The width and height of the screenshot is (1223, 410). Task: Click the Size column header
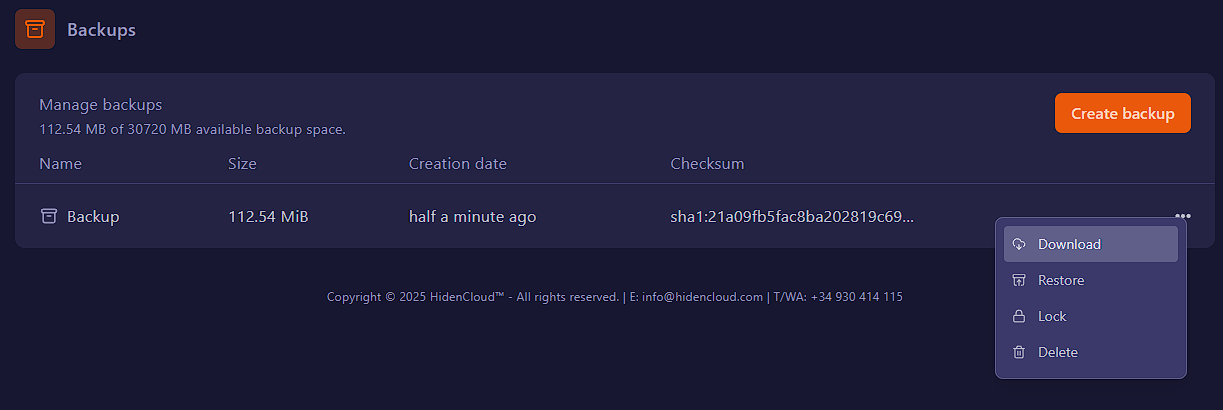click(242, 163)
